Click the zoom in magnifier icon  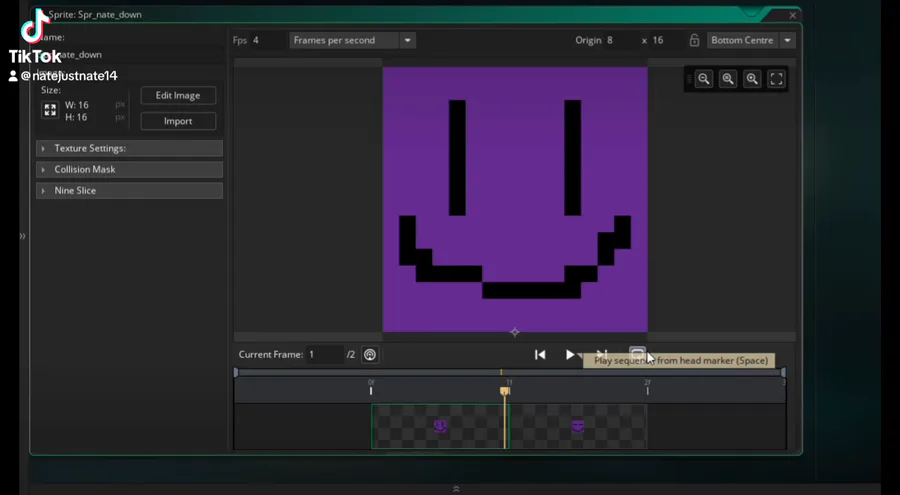click(x=752, y=79)
